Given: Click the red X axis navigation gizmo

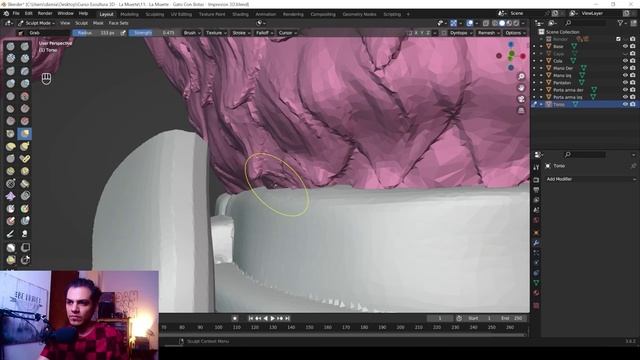Looking at the screenshot, I should 522,56.
